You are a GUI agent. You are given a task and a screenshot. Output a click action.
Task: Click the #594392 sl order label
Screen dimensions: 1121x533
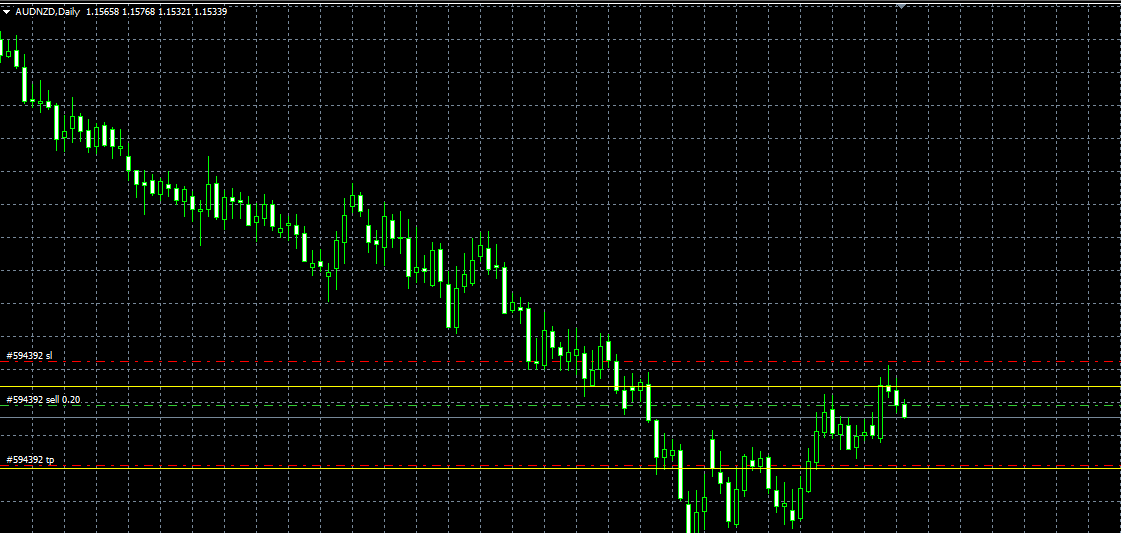tap(29, 355)
